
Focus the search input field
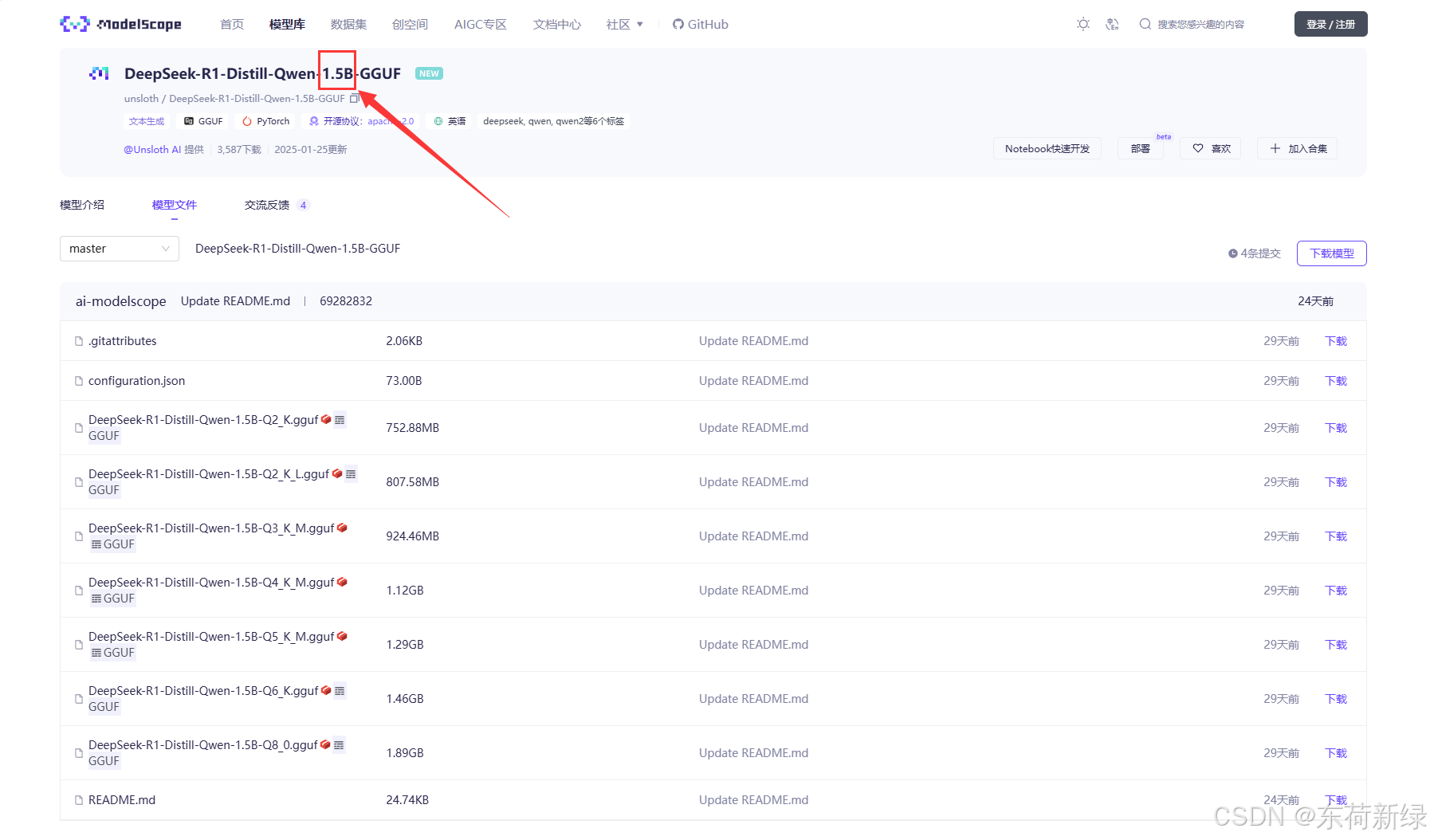point(1201,24)
